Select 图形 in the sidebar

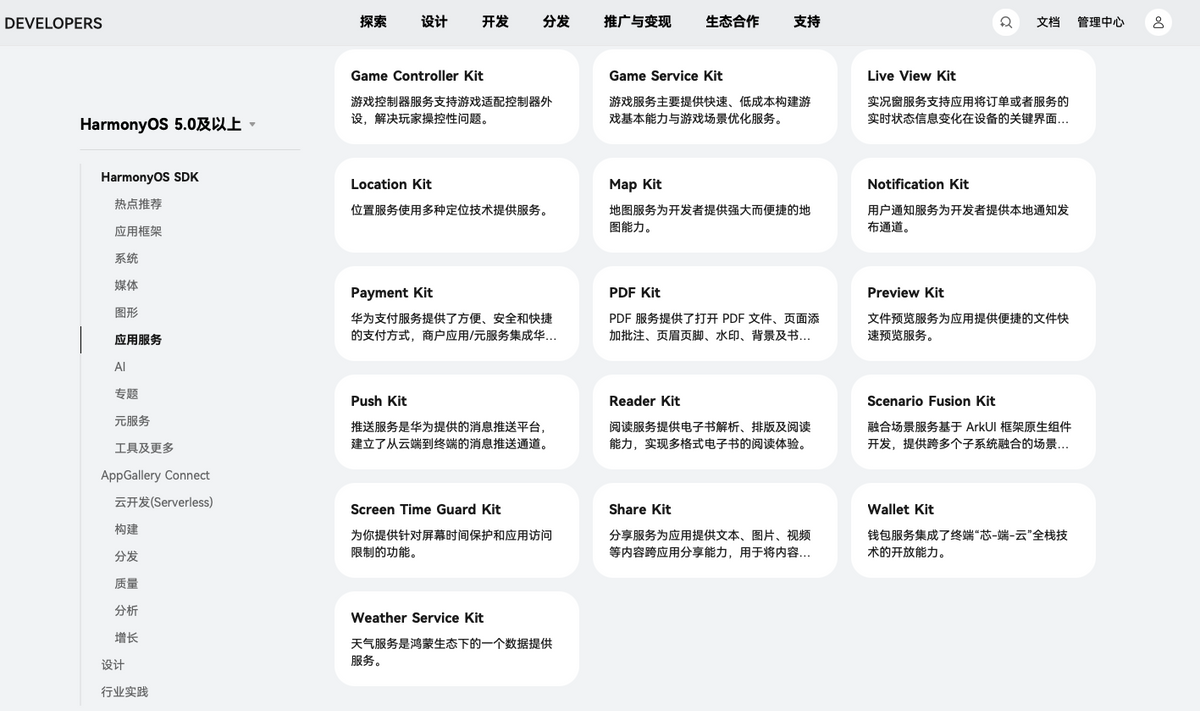pyautogui.click(x=126, y=312)
